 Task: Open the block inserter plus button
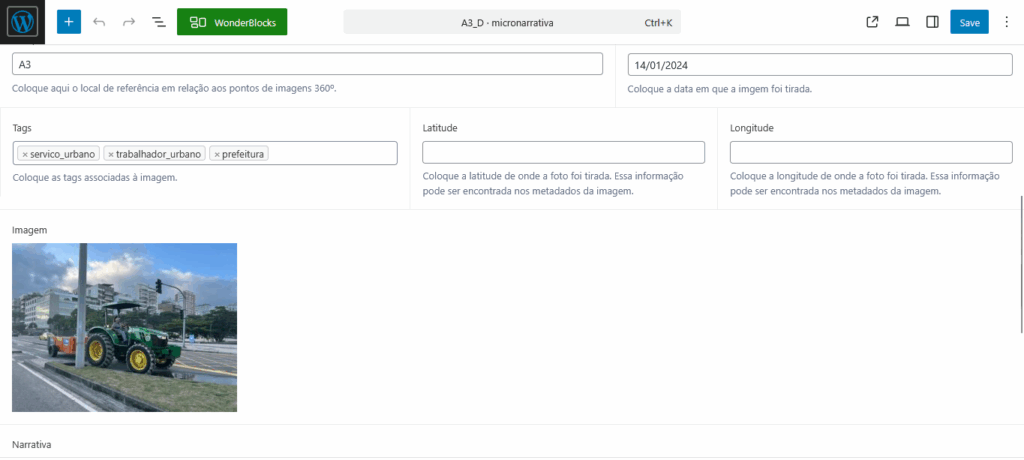[x=69, y=22]
